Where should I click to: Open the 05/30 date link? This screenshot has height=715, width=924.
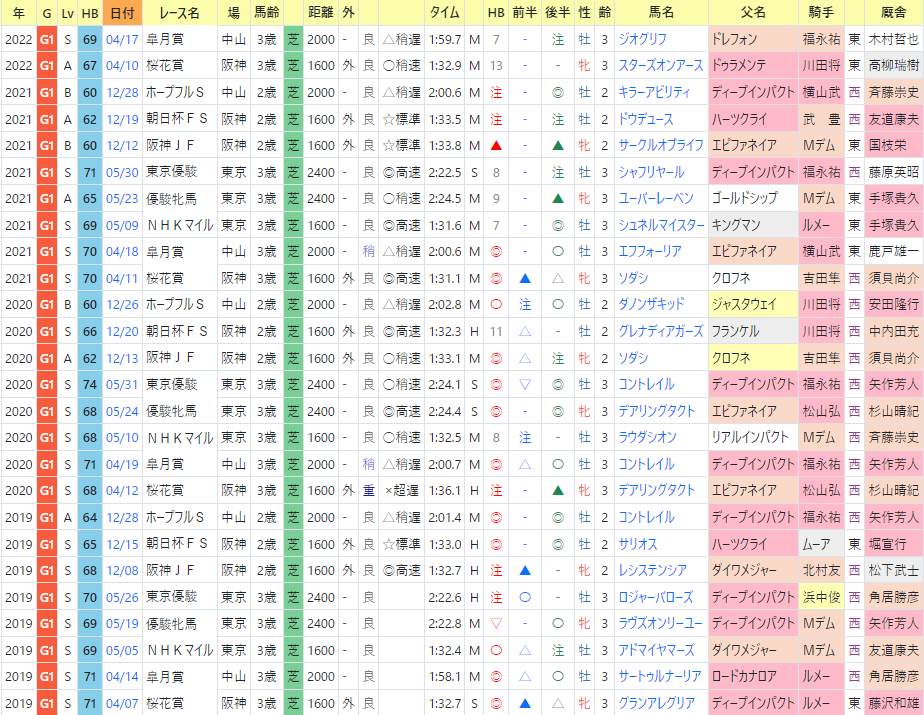(x=122, y=172)
